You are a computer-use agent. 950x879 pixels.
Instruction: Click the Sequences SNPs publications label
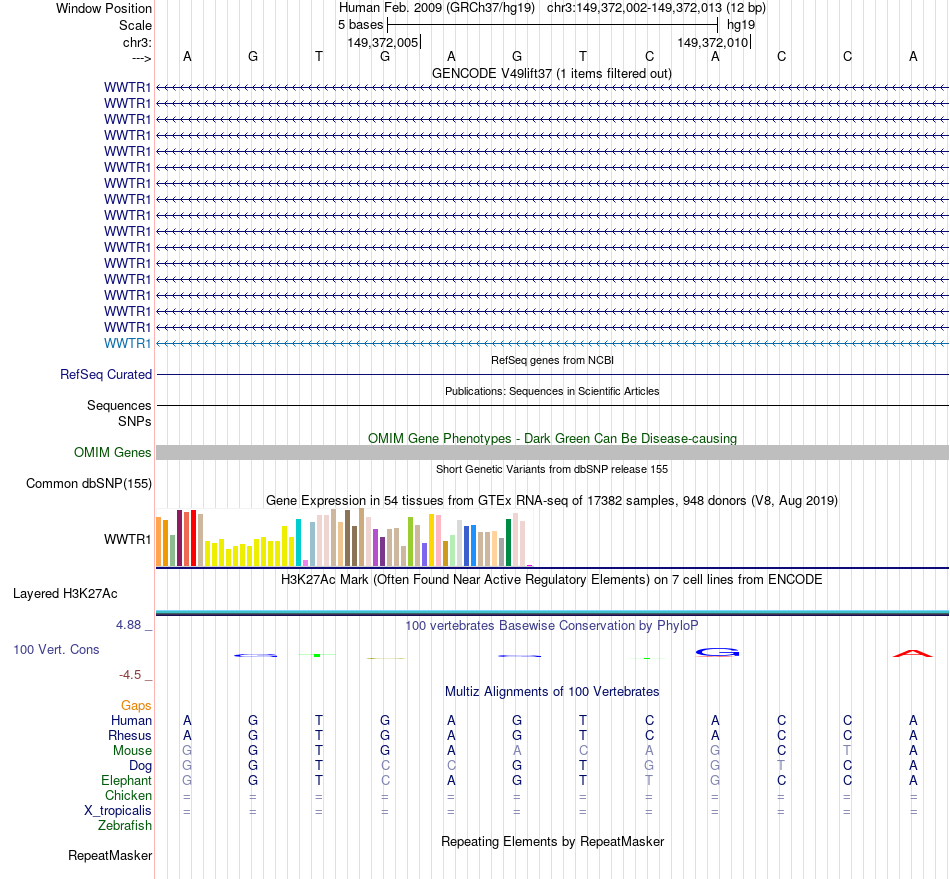tap(119, 413)
